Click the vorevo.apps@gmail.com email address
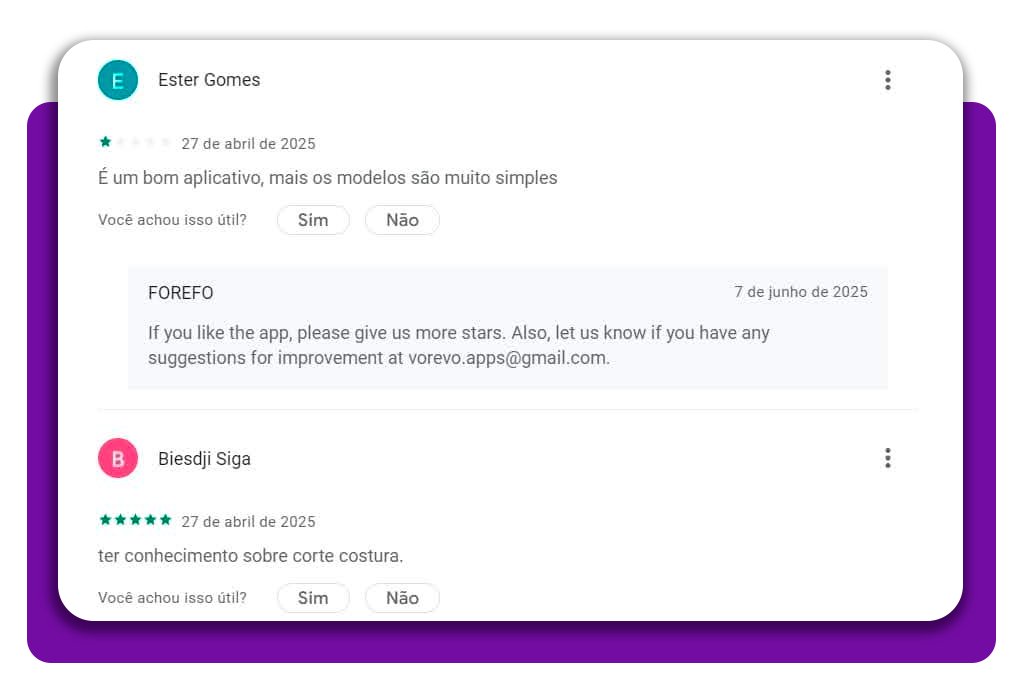 [507, 358]
